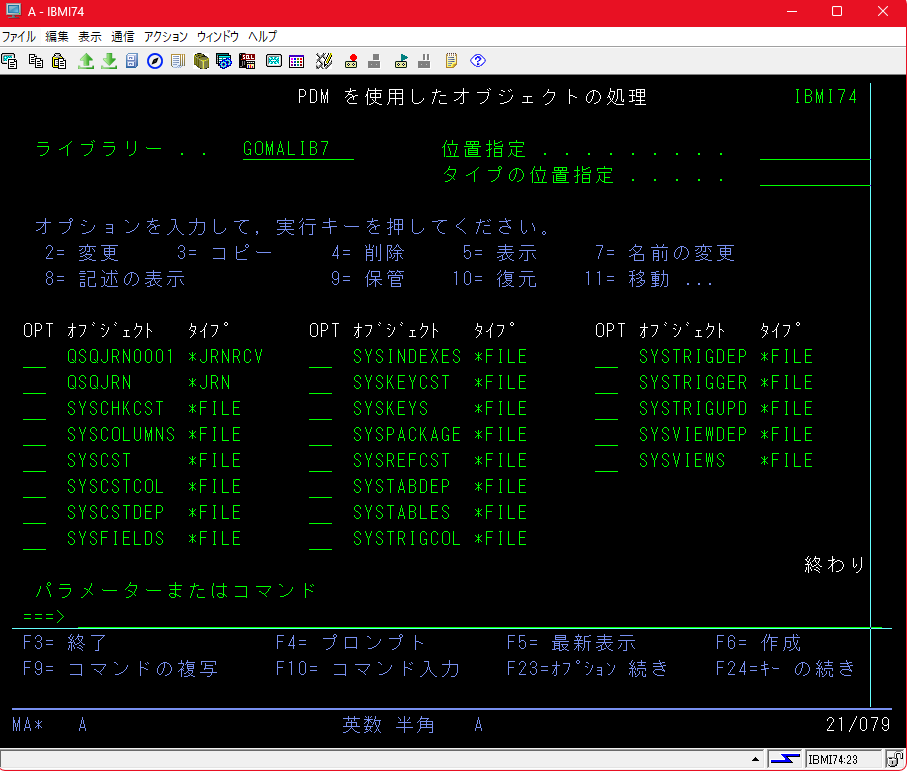Click the SYSKEYCST object name
This screenshot has height=771, width=907.
[x=401, y=382]
